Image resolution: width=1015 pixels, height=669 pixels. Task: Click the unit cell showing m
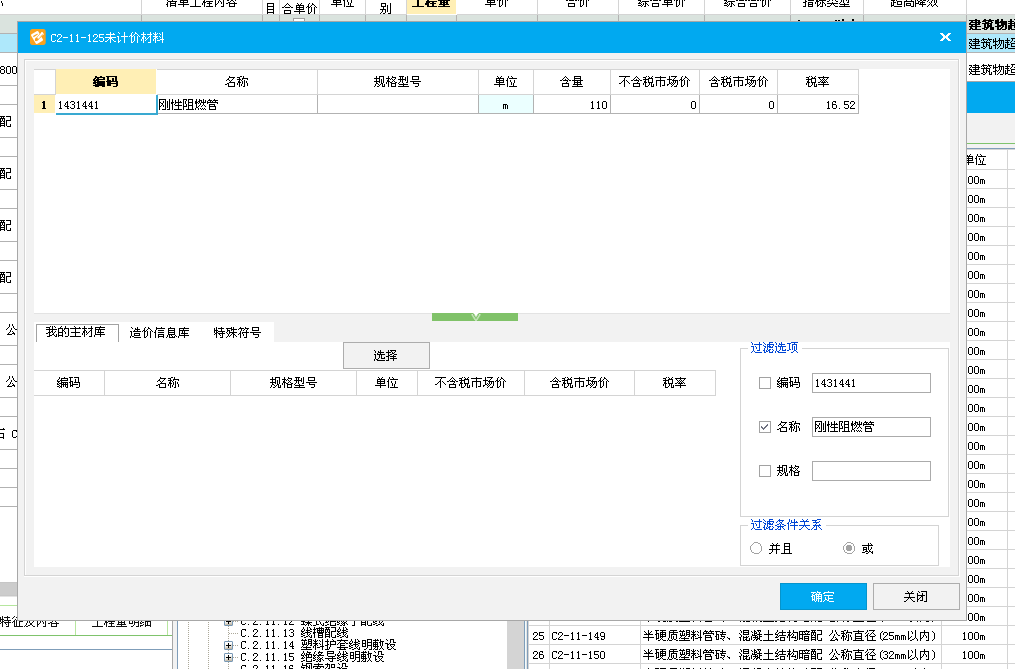pos(506,105)
